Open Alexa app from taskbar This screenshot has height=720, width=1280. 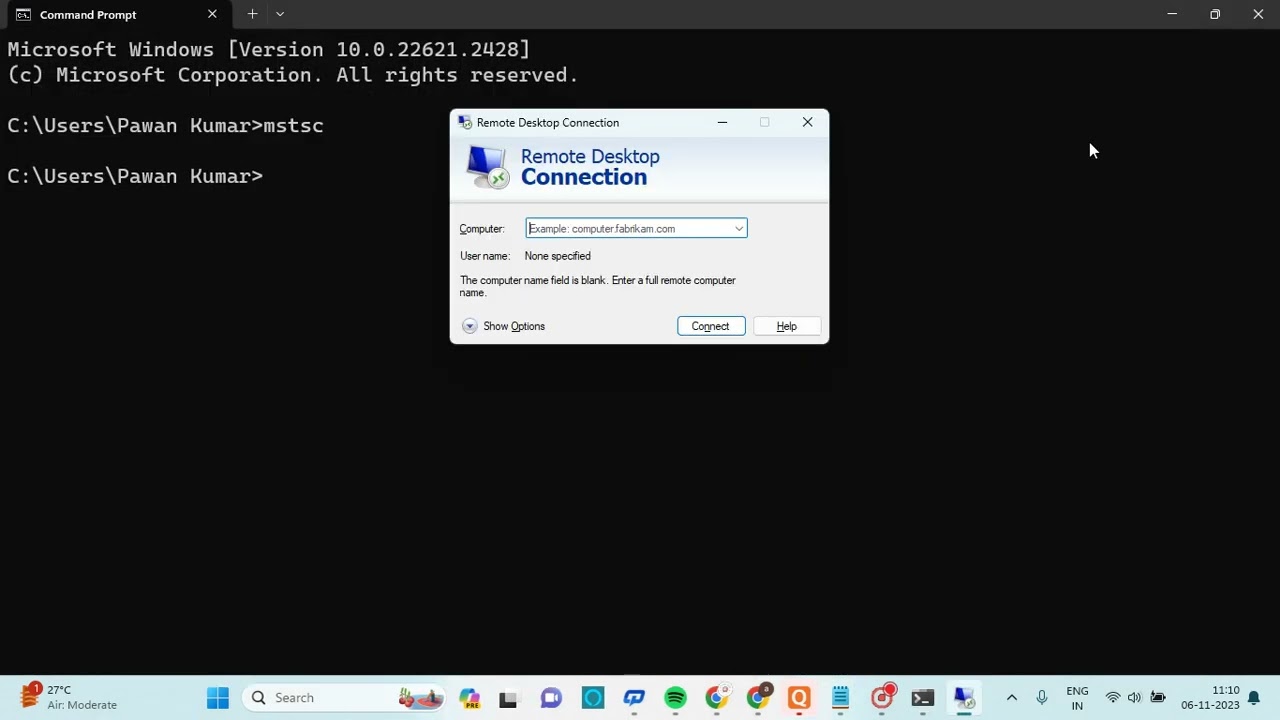click(x=593, y=697)
